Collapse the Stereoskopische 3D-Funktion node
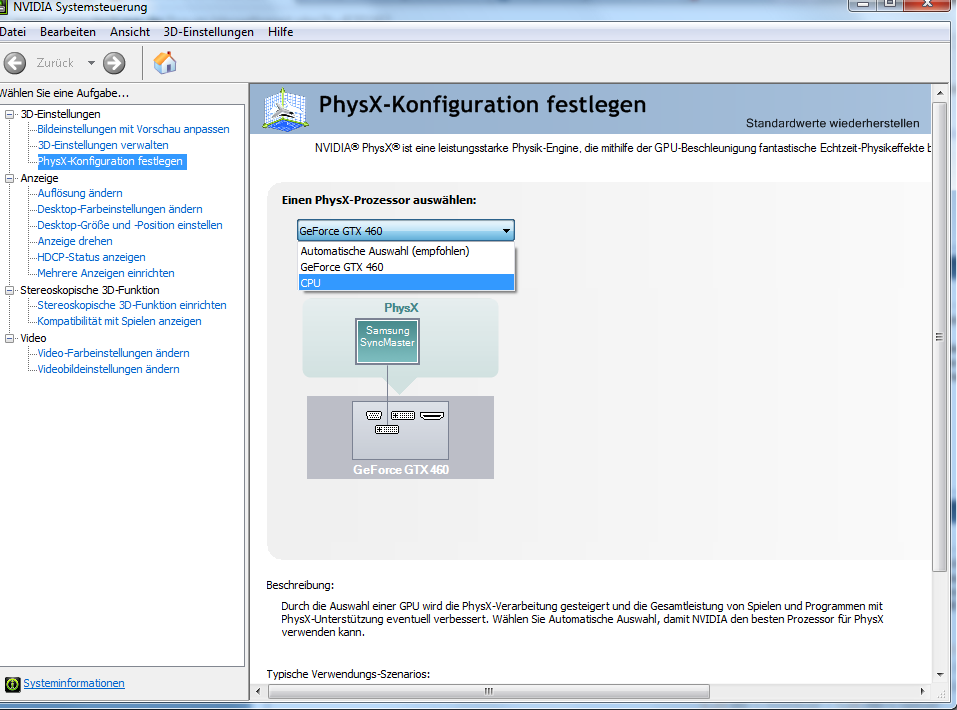The width and height of the screenshot is (957, 710). (x=10, y=290)
